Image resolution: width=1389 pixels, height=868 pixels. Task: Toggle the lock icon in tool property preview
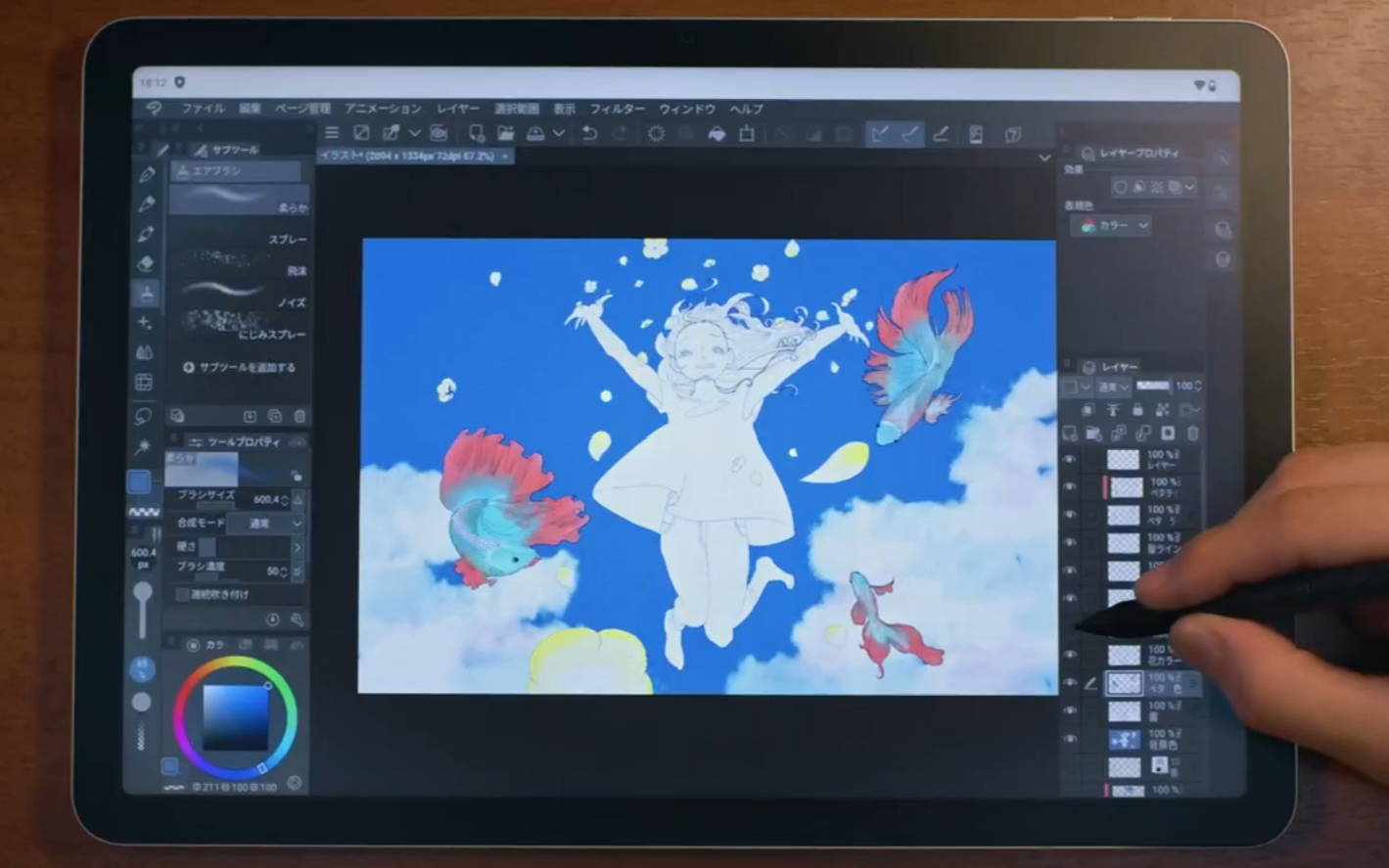[297, 476]
